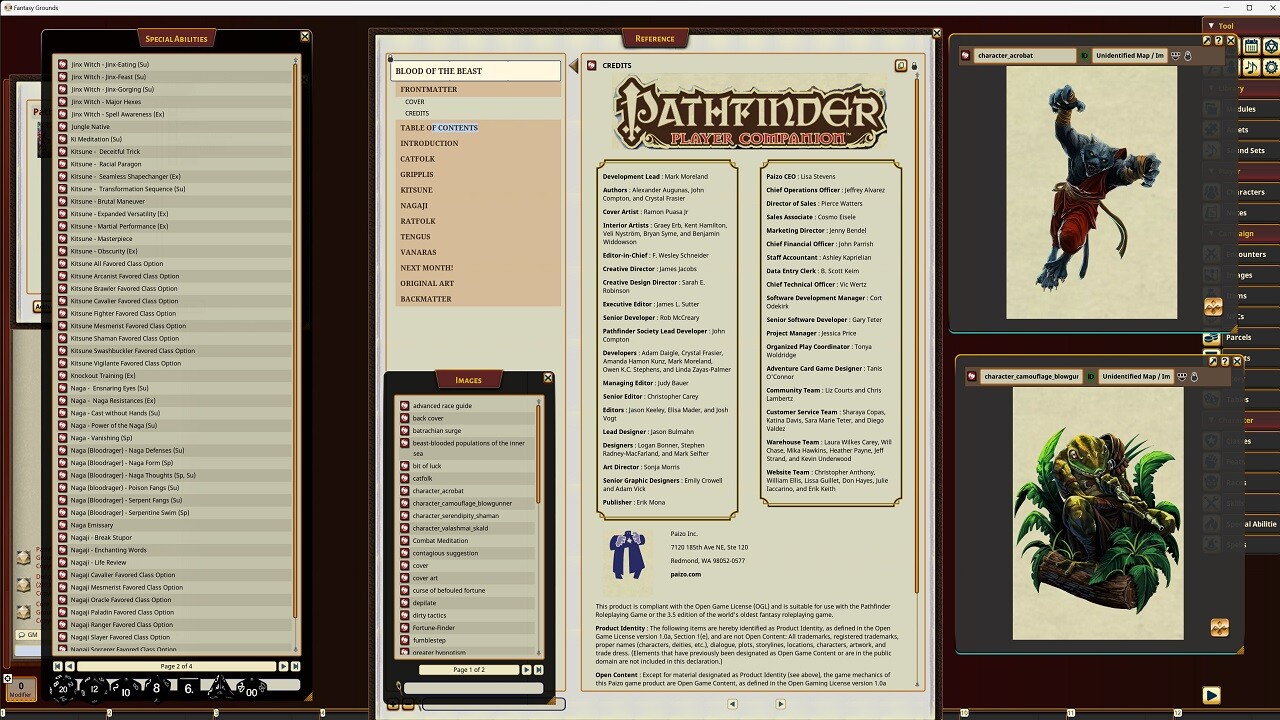Image resolution: width=1280 pixels, height=720 pixels.
Task: Click the GM speech bubble chat icon
Action: tap(23, 635)
